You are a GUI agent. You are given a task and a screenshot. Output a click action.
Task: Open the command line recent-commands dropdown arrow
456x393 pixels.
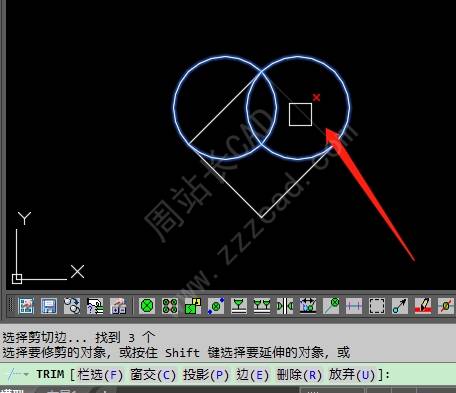(x=26, y=375)
